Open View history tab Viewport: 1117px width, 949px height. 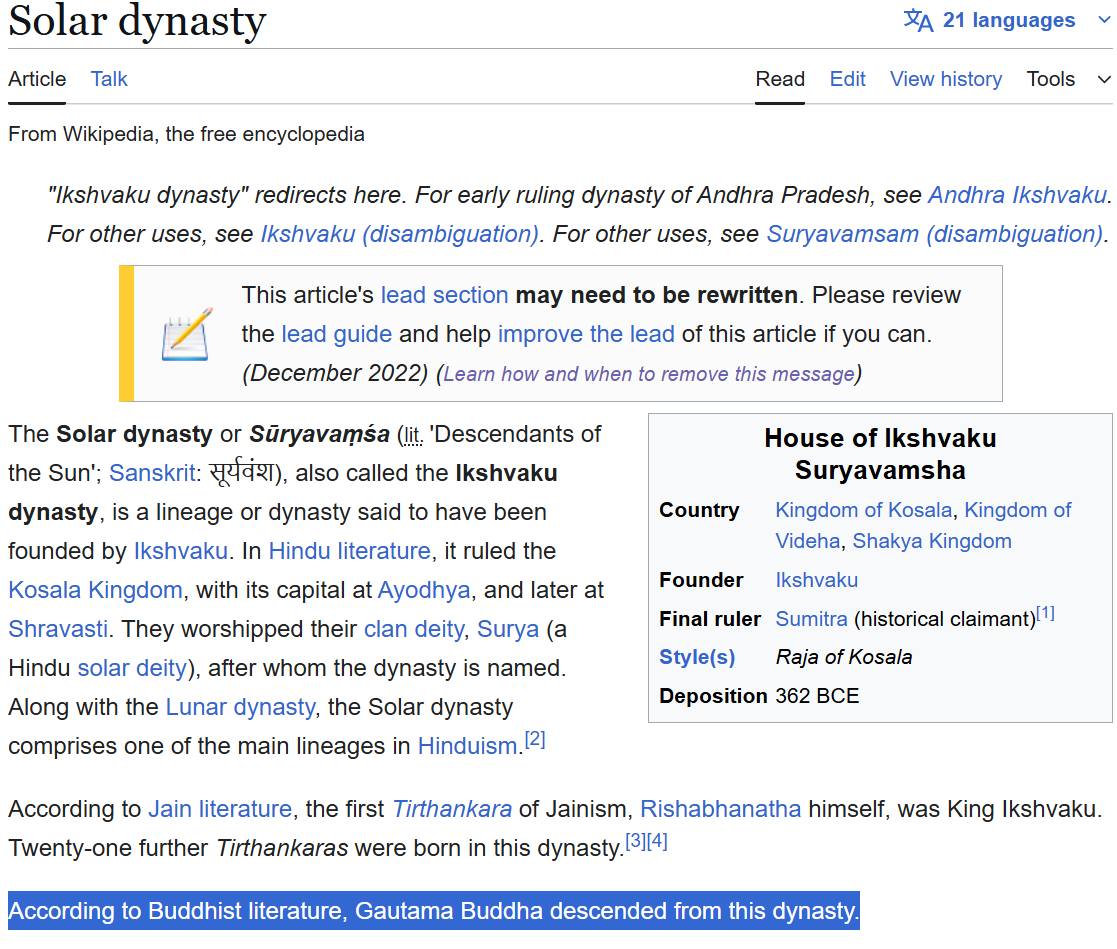tap(945, 79)
